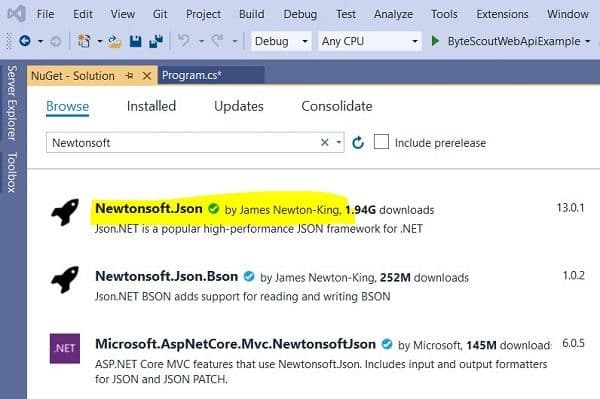Click the refresh icon beside search box
This screenshot has width=600, height=399.
[358, 143]
